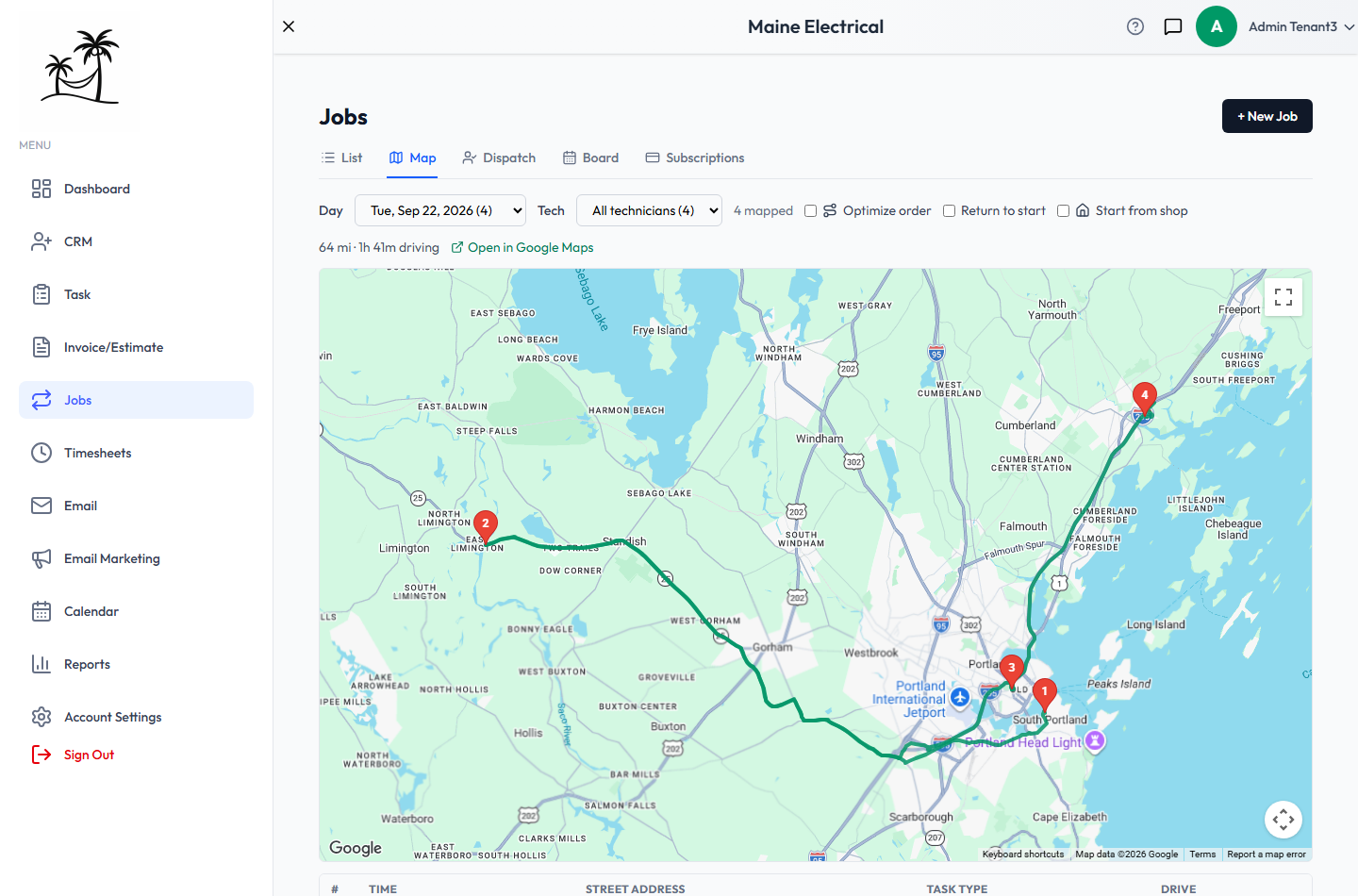Open the Dashboard menu item
Screen dimensions: 1358x896
pyautogui.click(x=136, y=189)
